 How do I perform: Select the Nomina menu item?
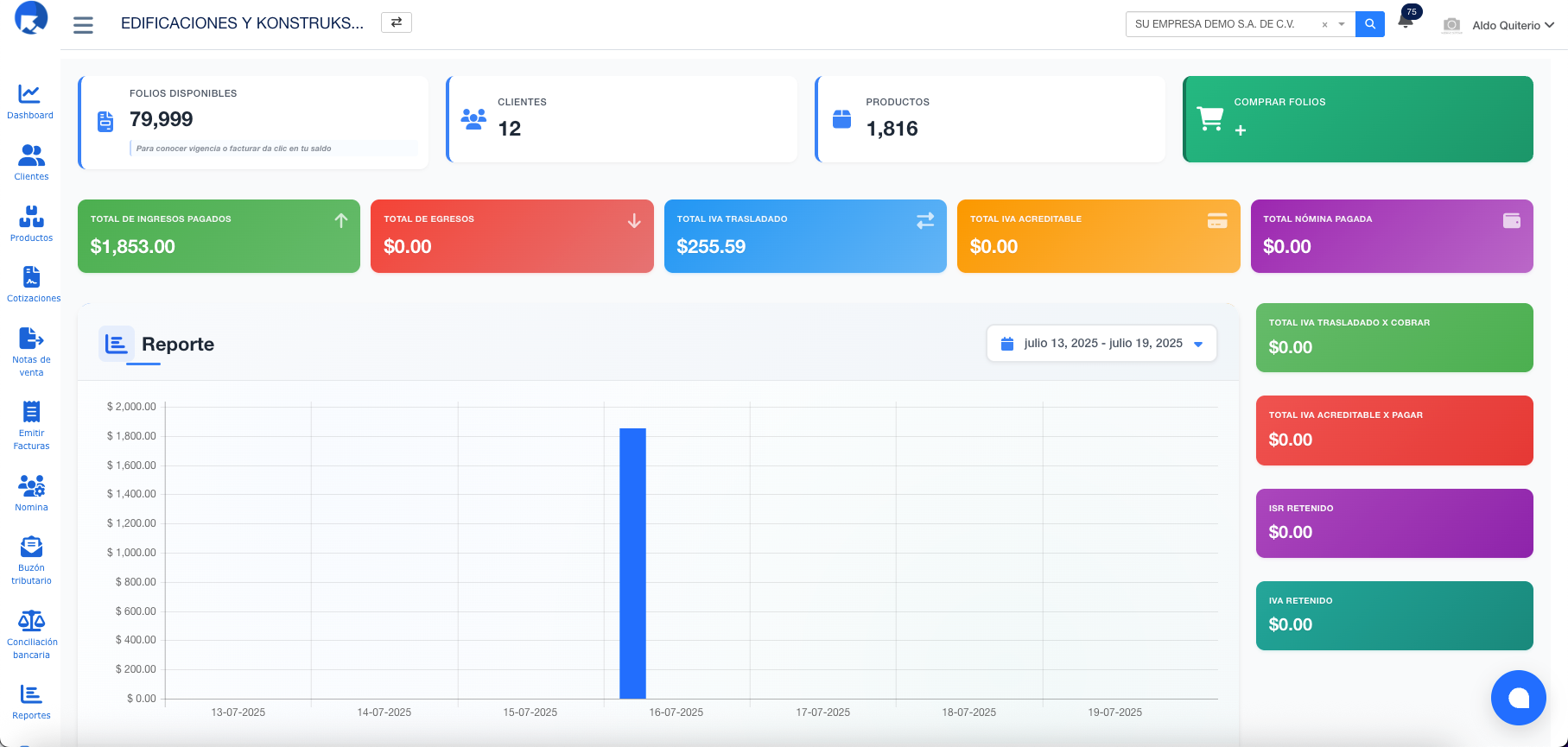pos(31,492)
